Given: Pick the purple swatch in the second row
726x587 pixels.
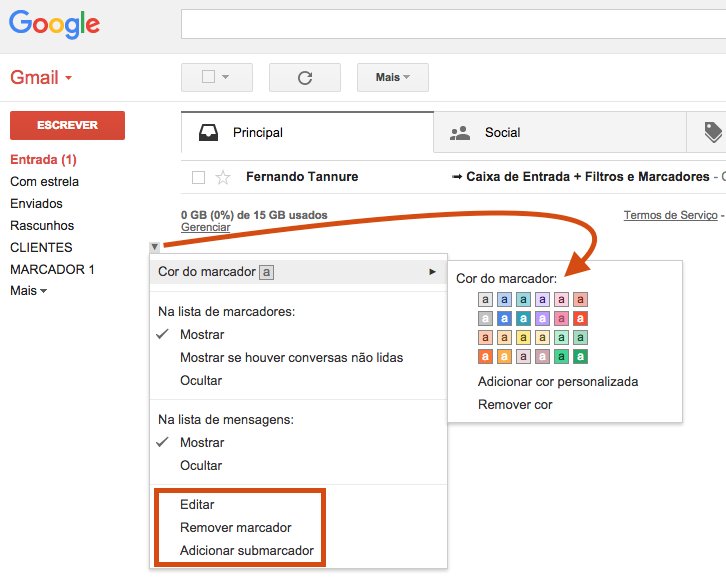Looking at the screenshot, I should (542, 318).
